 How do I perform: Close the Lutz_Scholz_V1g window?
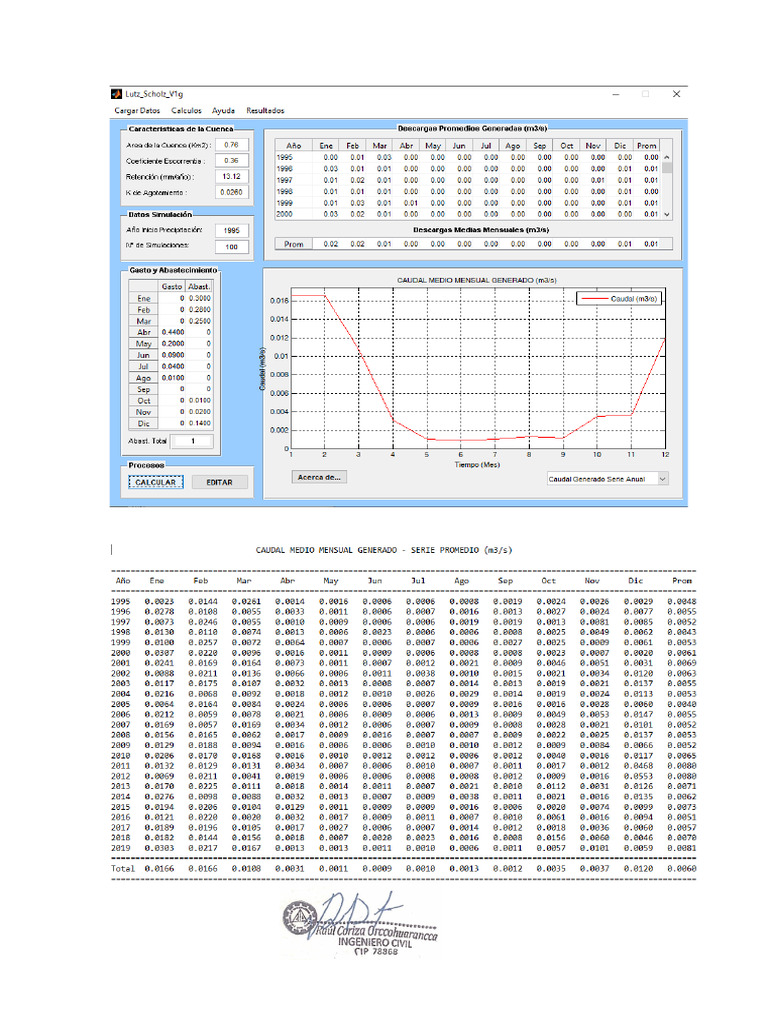pos(676,93)
